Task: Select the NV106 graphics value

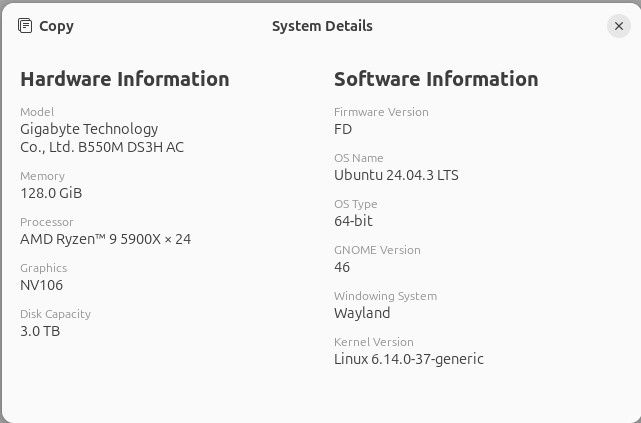Action: pyautogui.click(x=41, y=285)
